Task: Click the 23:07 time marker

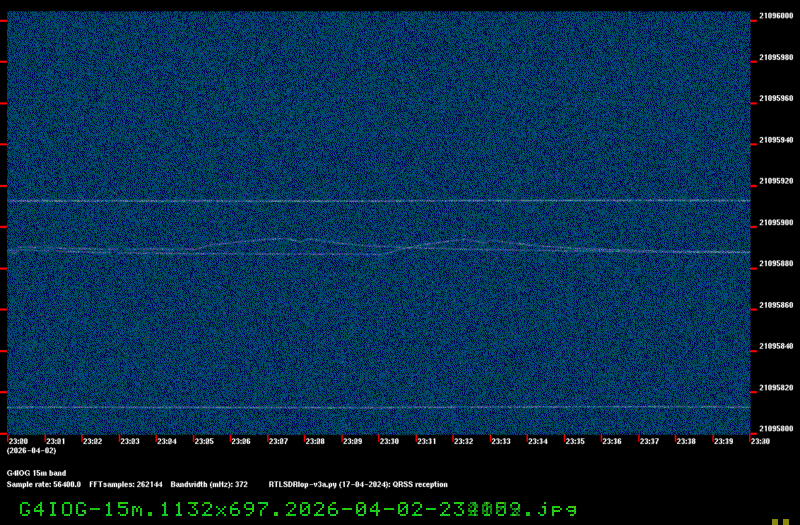Action: 278,441
